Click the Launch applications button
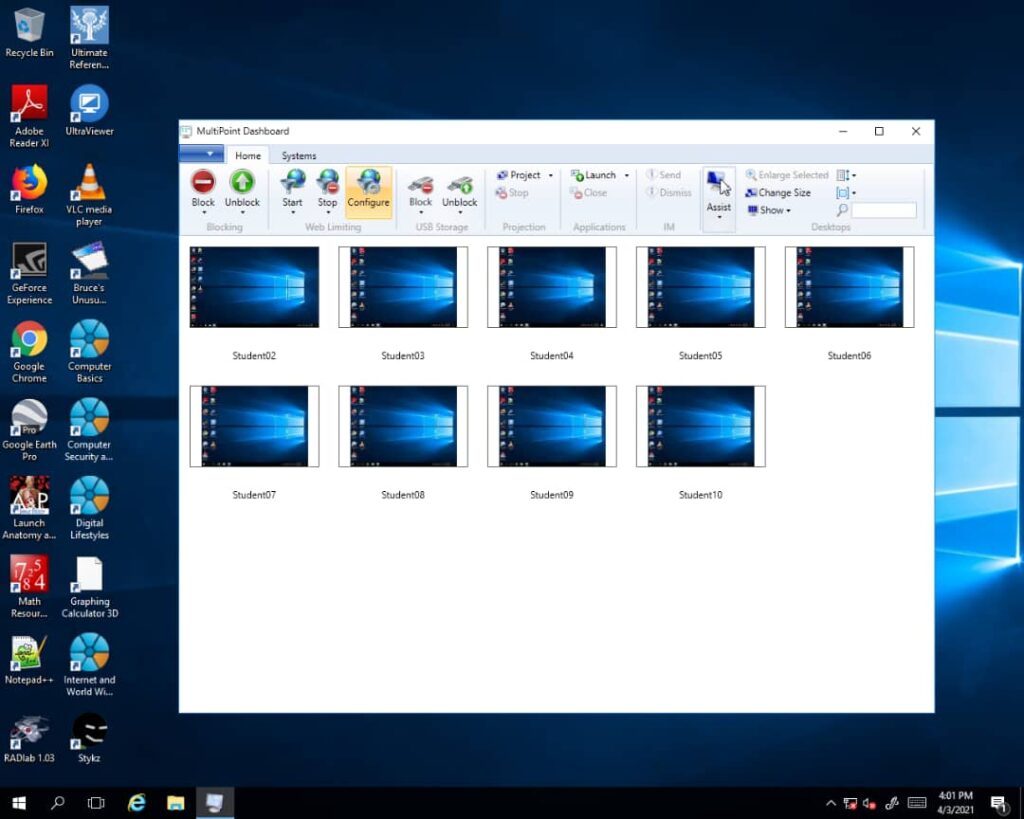 593,175
